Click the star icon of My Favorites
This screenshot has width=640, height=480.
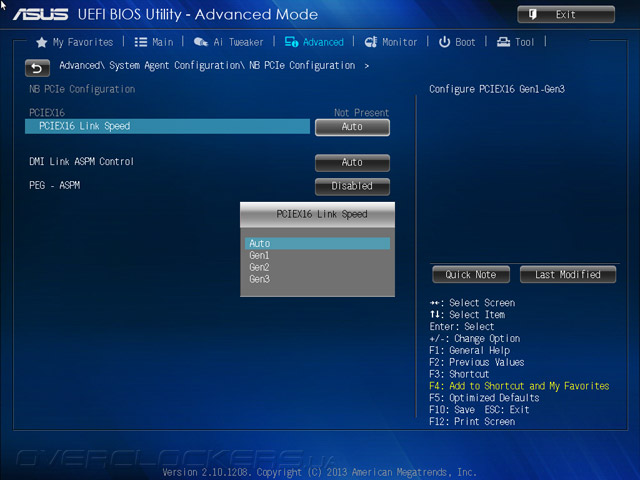coord(41,42)
